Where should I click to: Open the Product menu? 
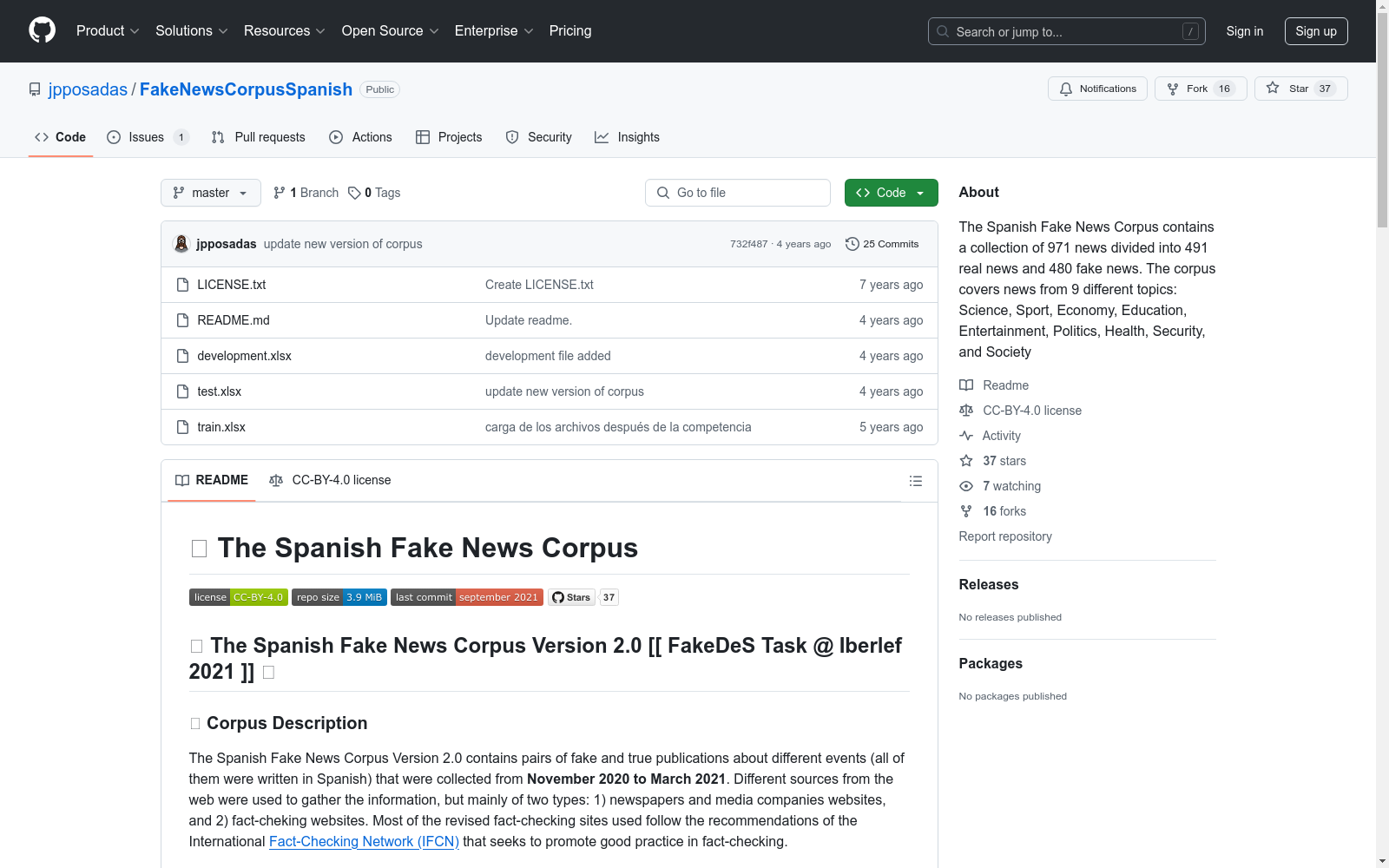108,31
